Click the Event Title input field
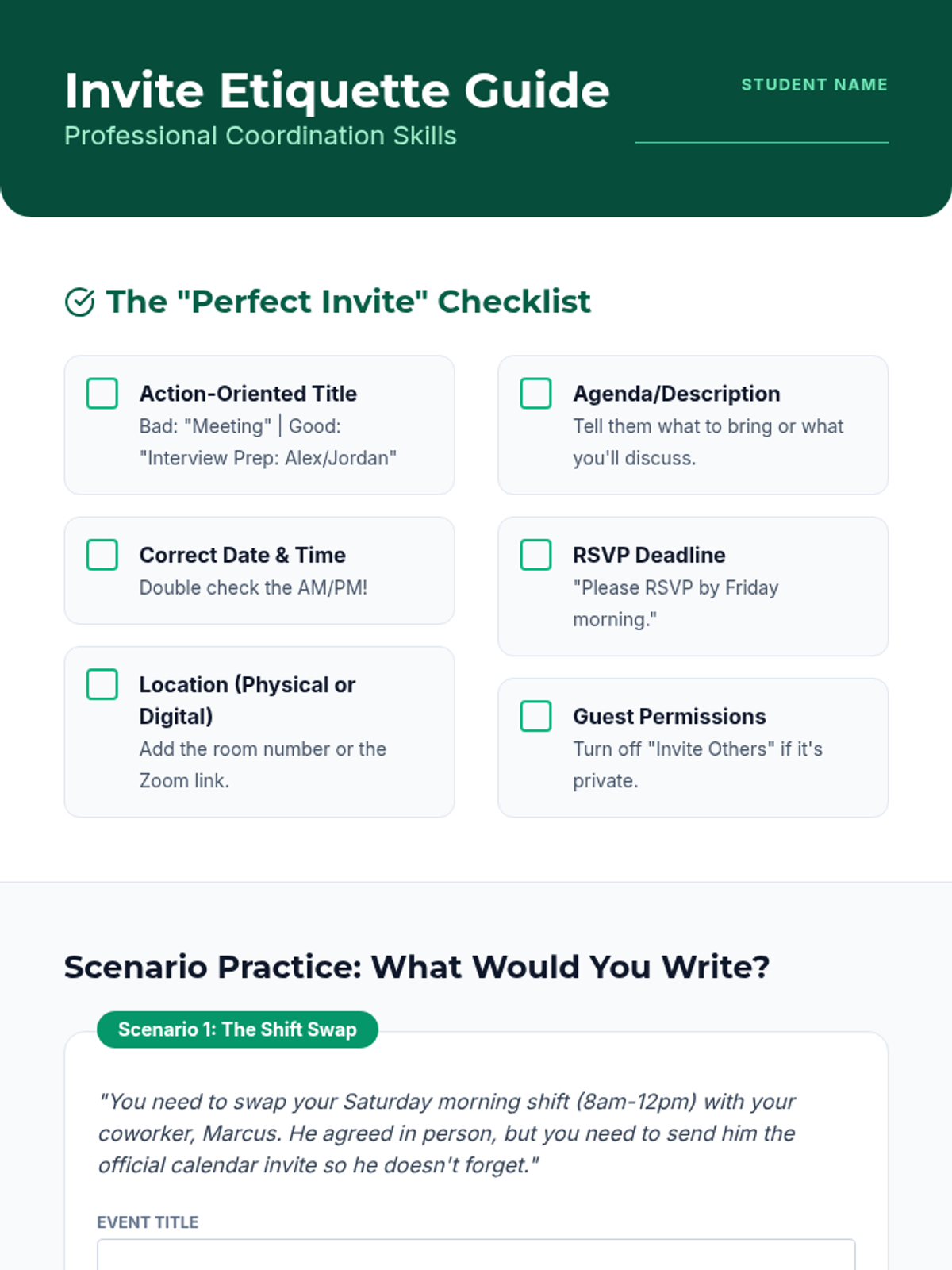Image resolution: width=952 pixels, height=1270 pixels. [476, 1254]
